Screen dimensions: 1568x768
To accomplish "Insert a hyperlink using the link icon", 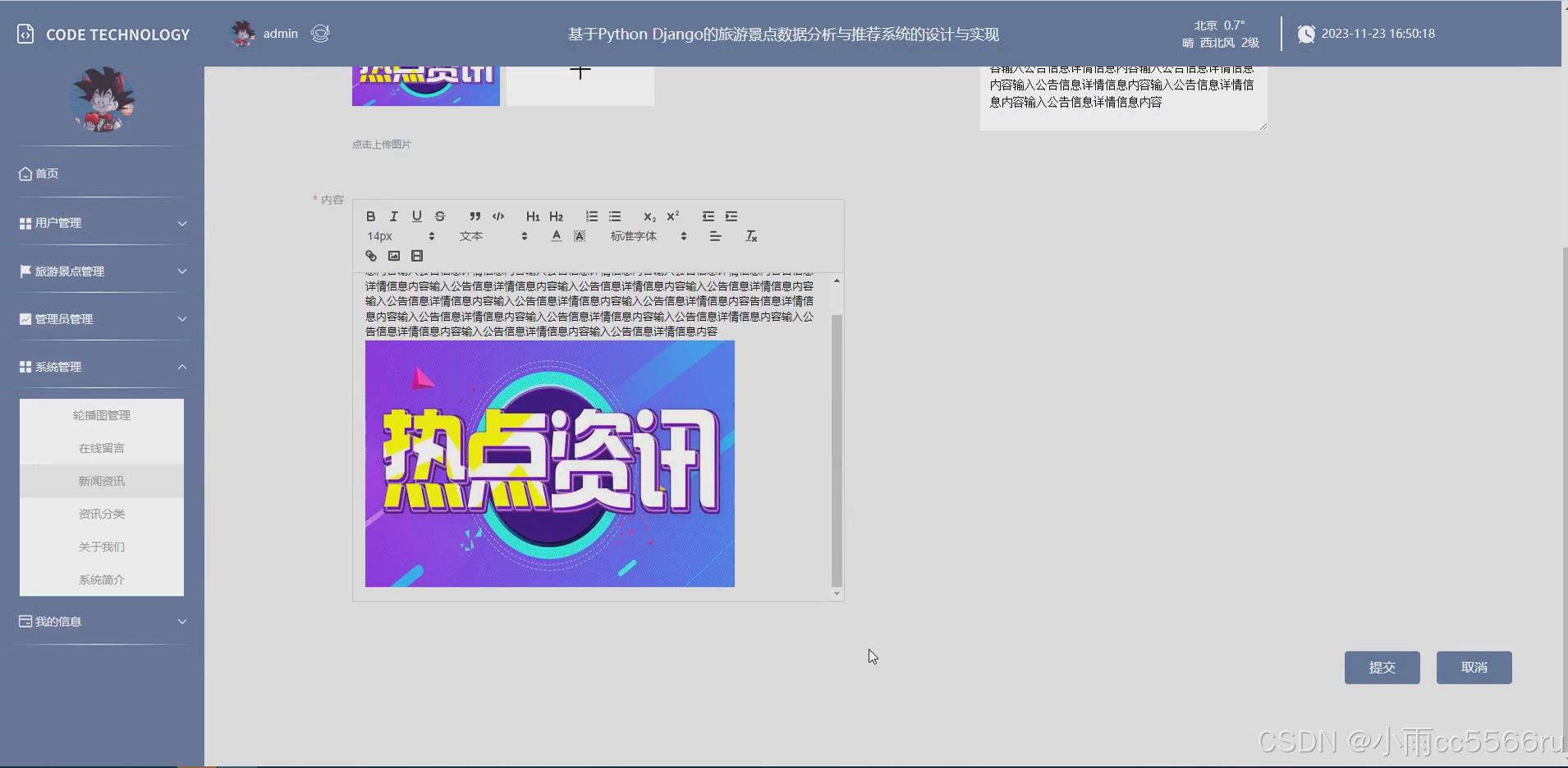I will pyautogui.click(x=370, y=256).
